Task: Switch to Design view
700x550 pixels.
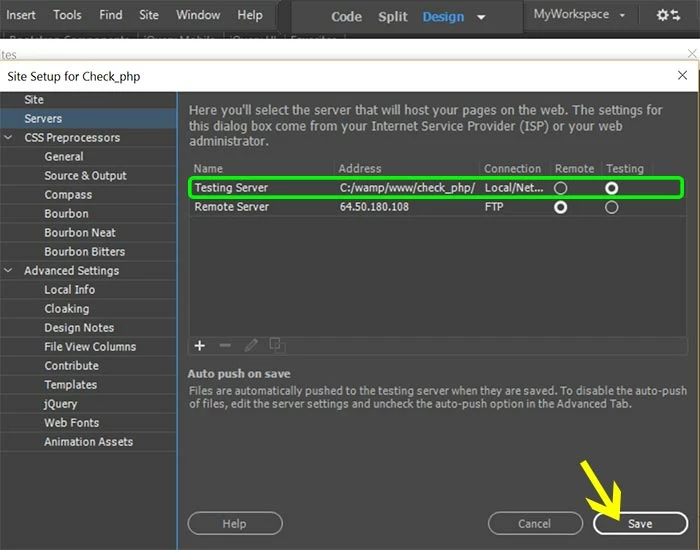Action: click(443, 17)
